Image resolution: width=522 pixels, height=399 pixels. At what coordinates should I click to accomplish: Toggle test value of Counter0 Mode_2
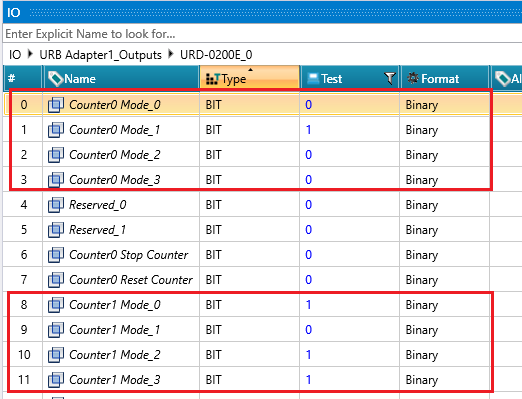point(308,155)
